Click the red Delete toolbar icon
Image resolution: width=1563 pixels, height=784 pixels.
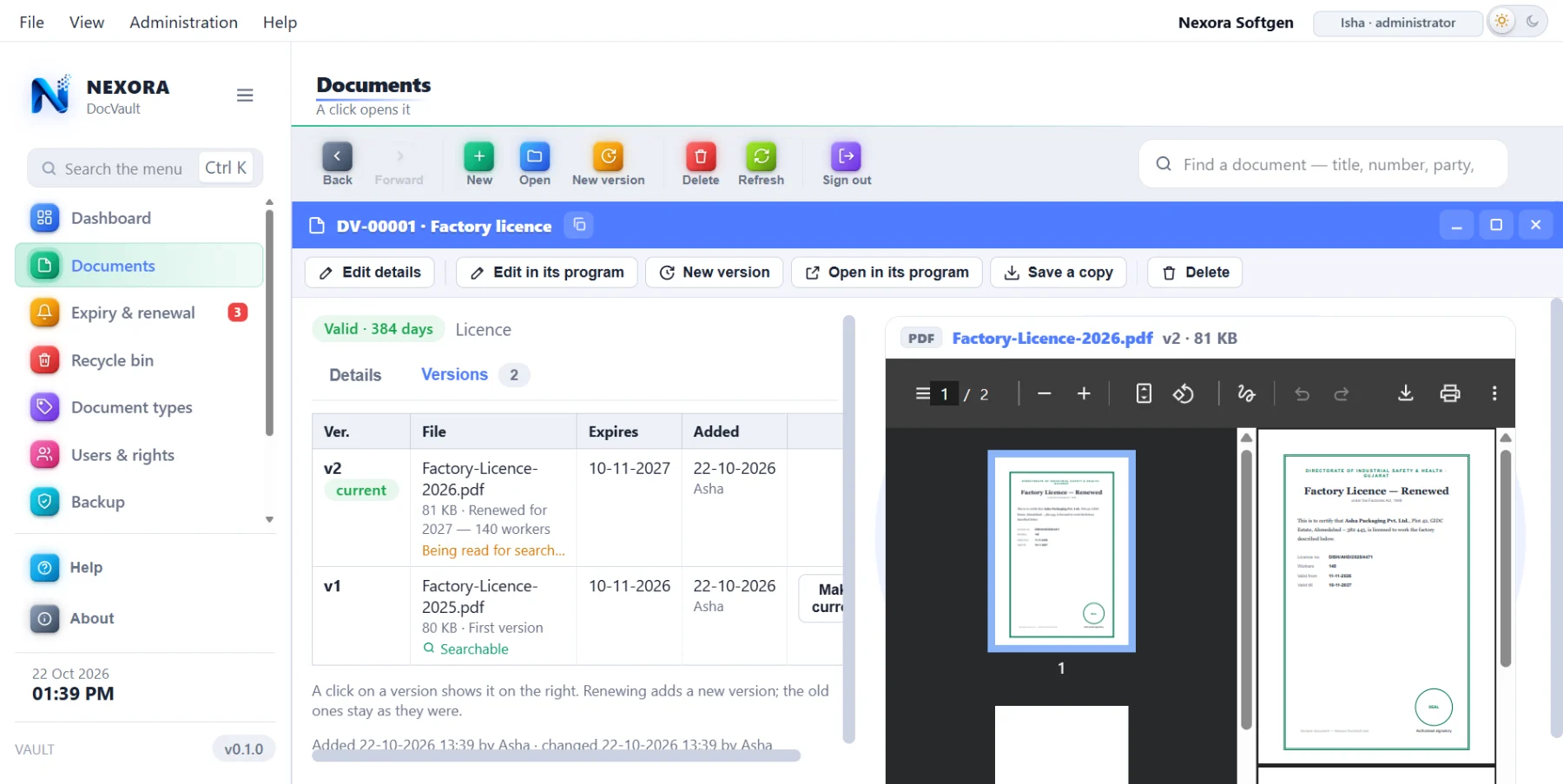coord(700,164)
